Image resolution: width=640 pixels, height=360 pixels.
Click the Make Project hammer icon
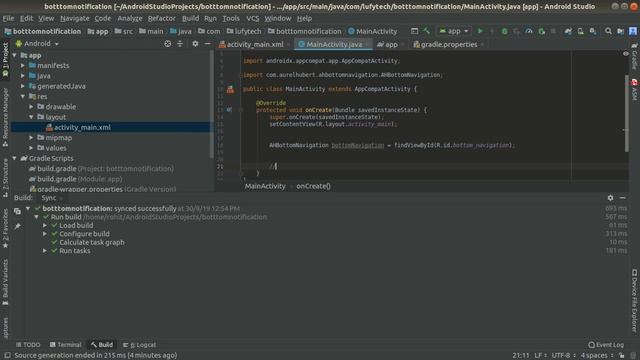tap(427, 31)
